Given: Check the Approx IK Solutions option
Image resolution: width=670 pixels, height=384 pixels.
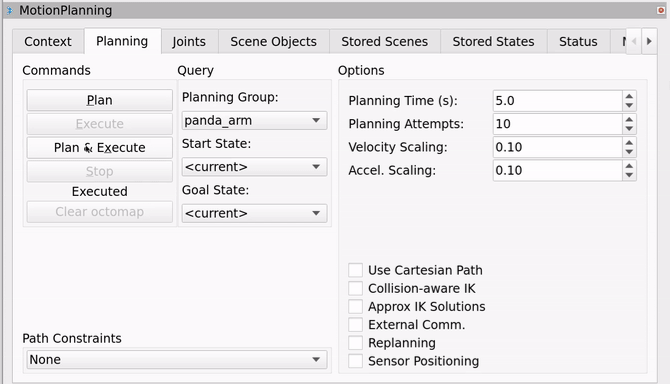Looking at the screenshot, I should tap(356, 307).
